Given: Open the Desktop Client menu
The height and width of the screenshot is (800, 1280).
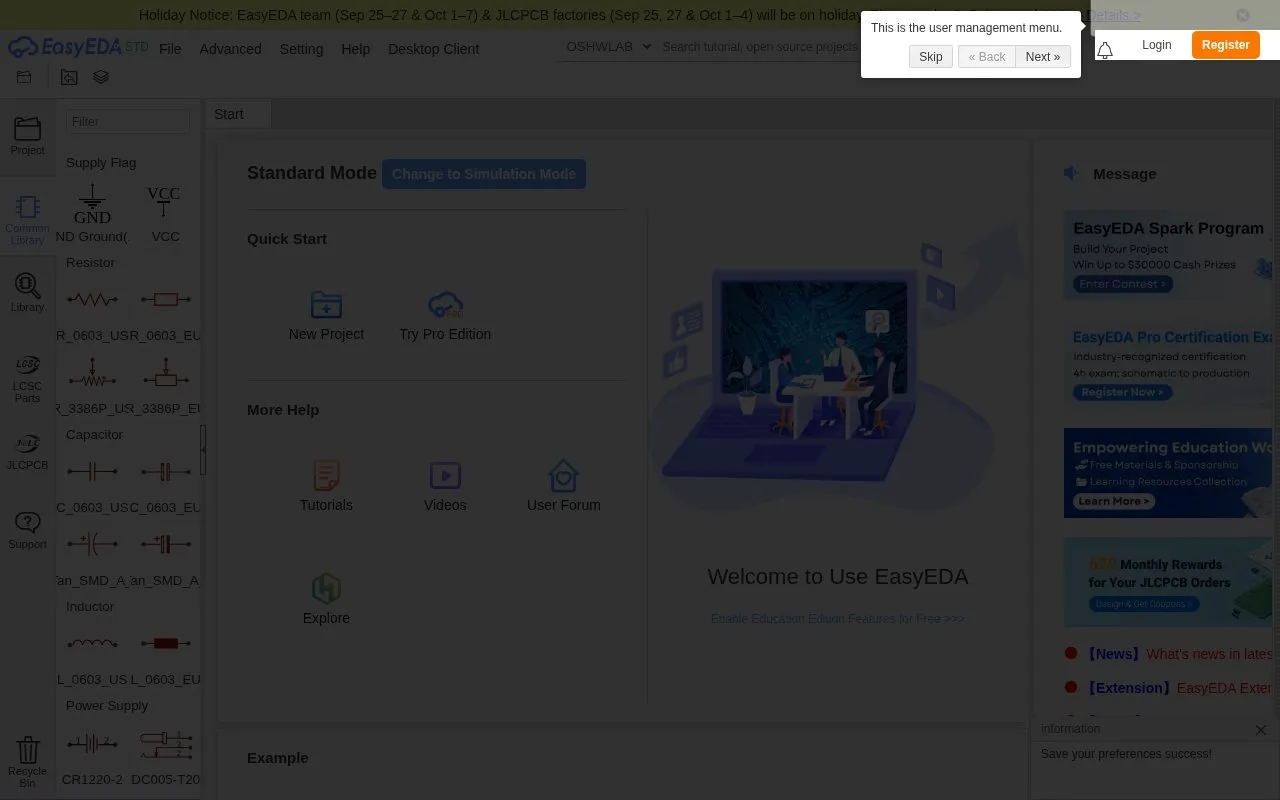Looking at the screenshot, I should (433, 49).
